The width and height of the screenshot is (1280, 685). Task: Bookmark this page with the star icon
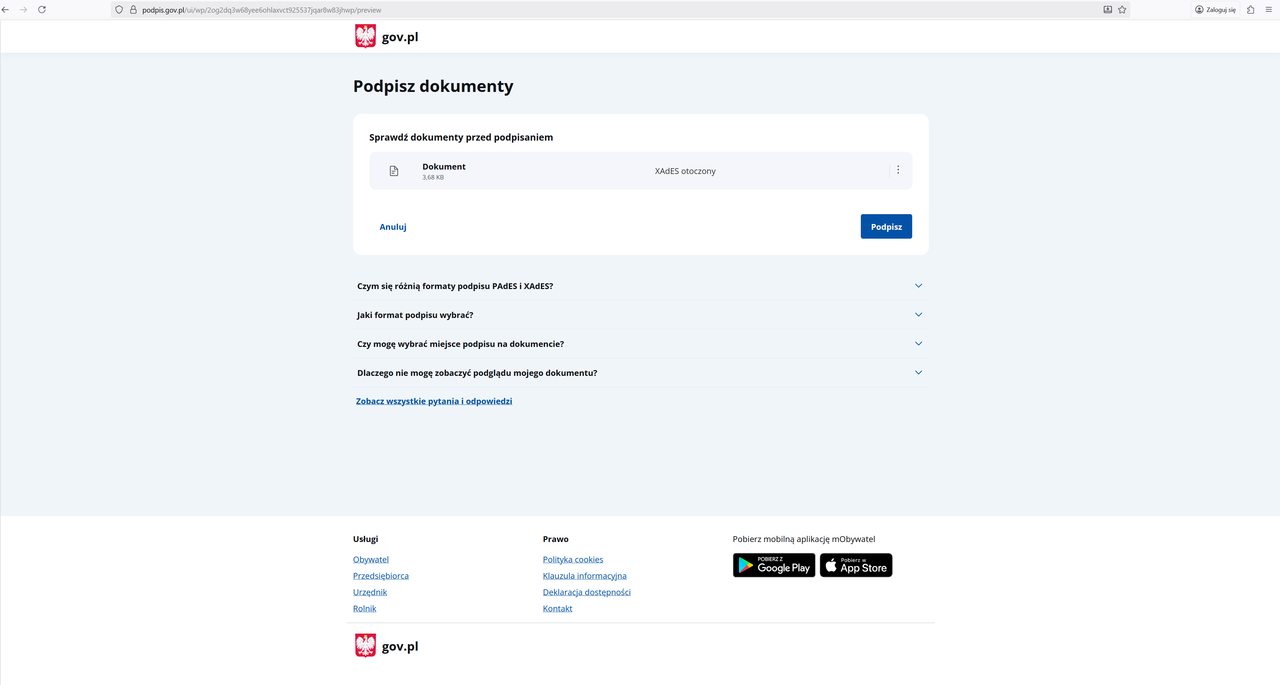pos(1122,9)
